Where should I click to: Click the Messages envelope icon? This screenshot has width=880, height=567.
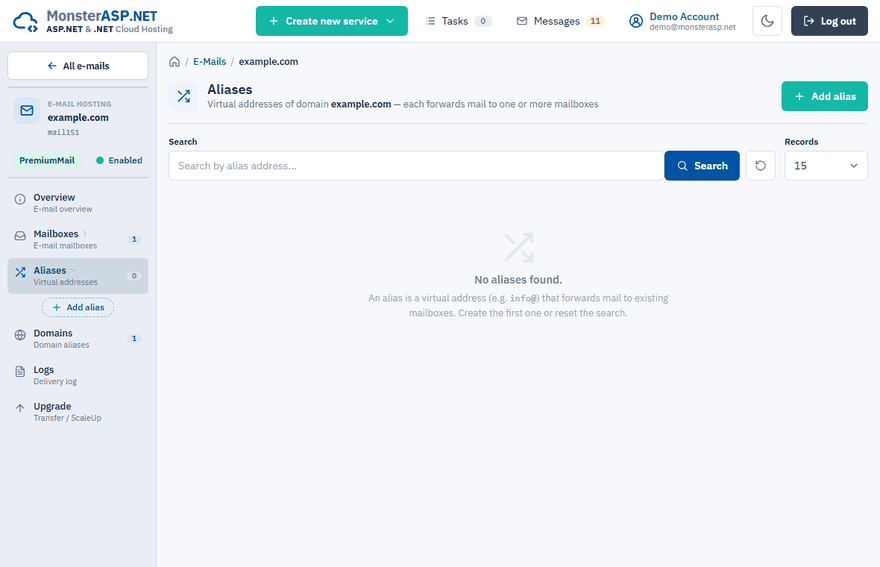[x=522, y=21]
